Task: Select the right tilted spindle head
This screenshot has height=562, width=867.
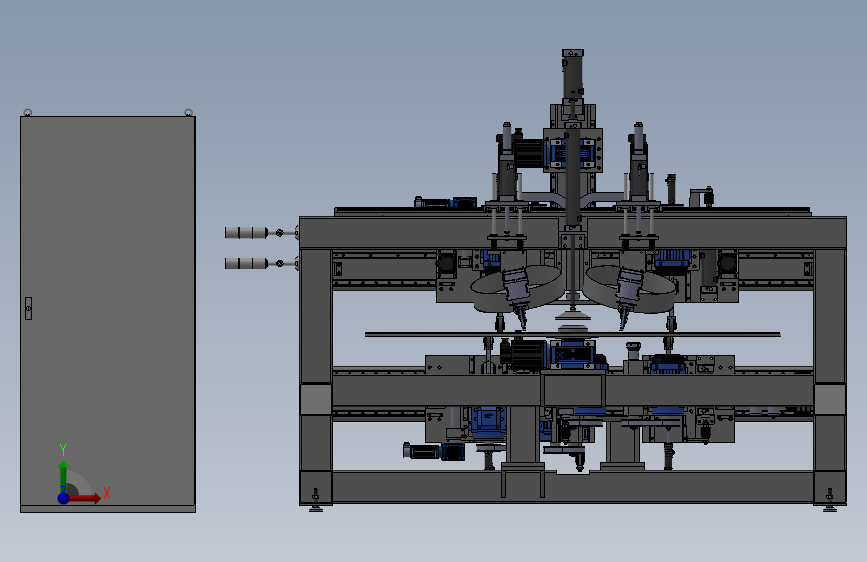Action: 628,298
